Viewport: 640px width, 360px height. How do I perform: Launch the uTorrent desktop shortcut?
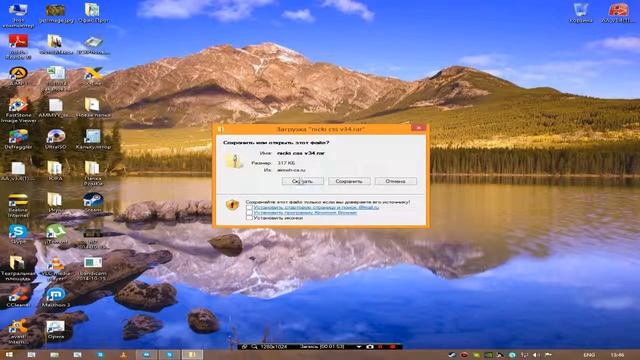coord(56,234)
